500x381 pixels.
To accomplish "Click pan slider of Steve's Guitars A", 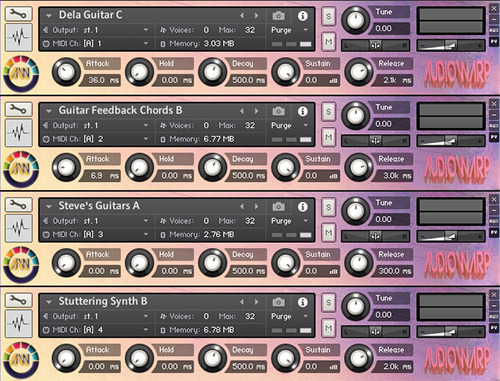I will tap(375, 236).
